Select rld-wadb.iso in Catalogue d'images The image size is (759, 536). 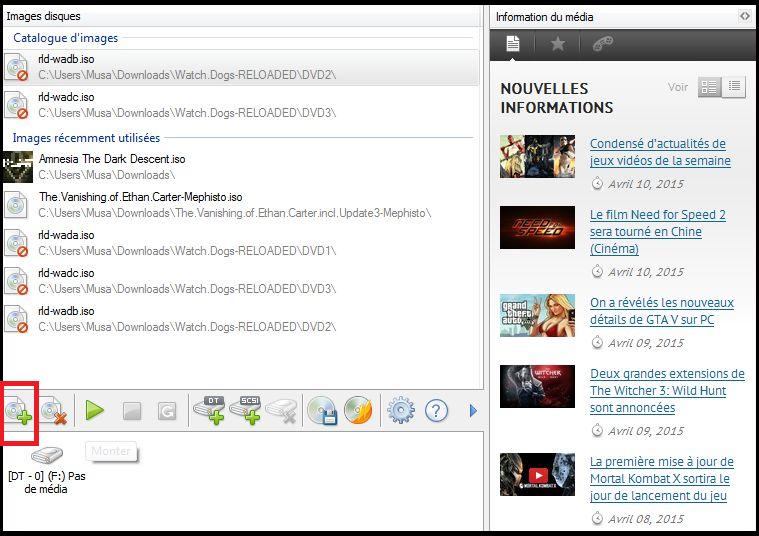pyautogui.click(x=242, y=67)
